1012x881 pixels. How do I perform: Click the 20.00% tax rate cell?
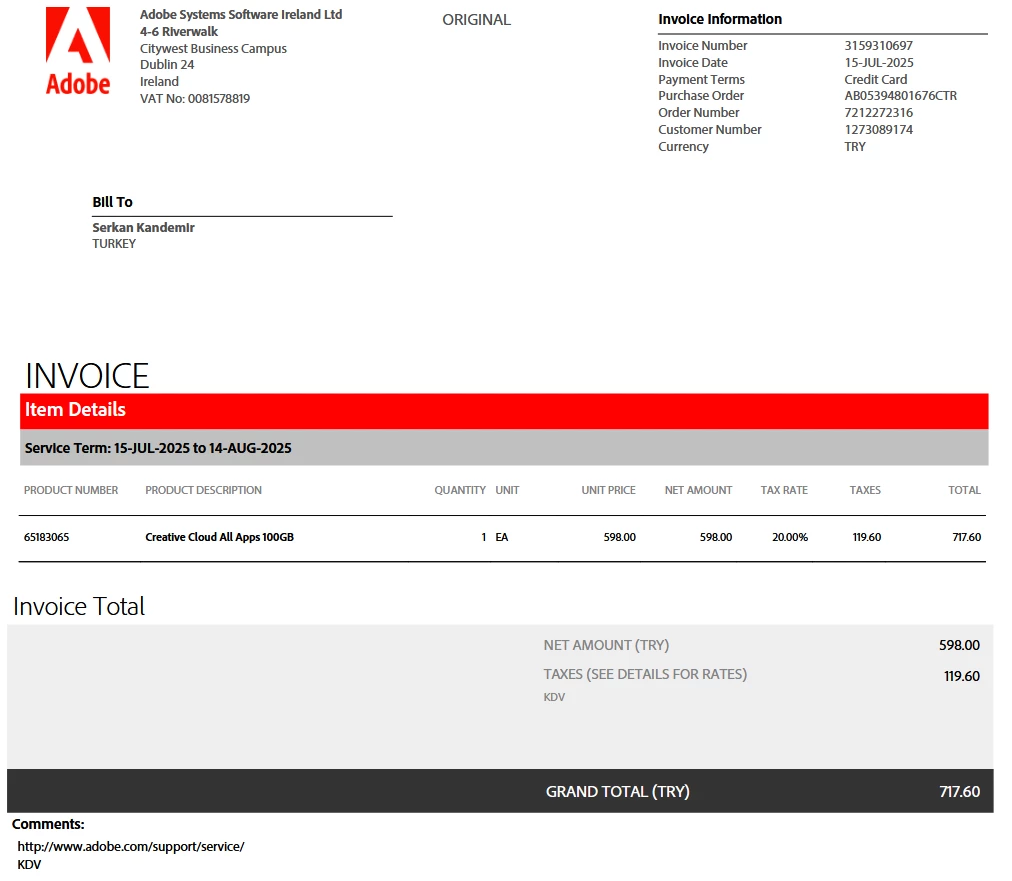[790, 537]
